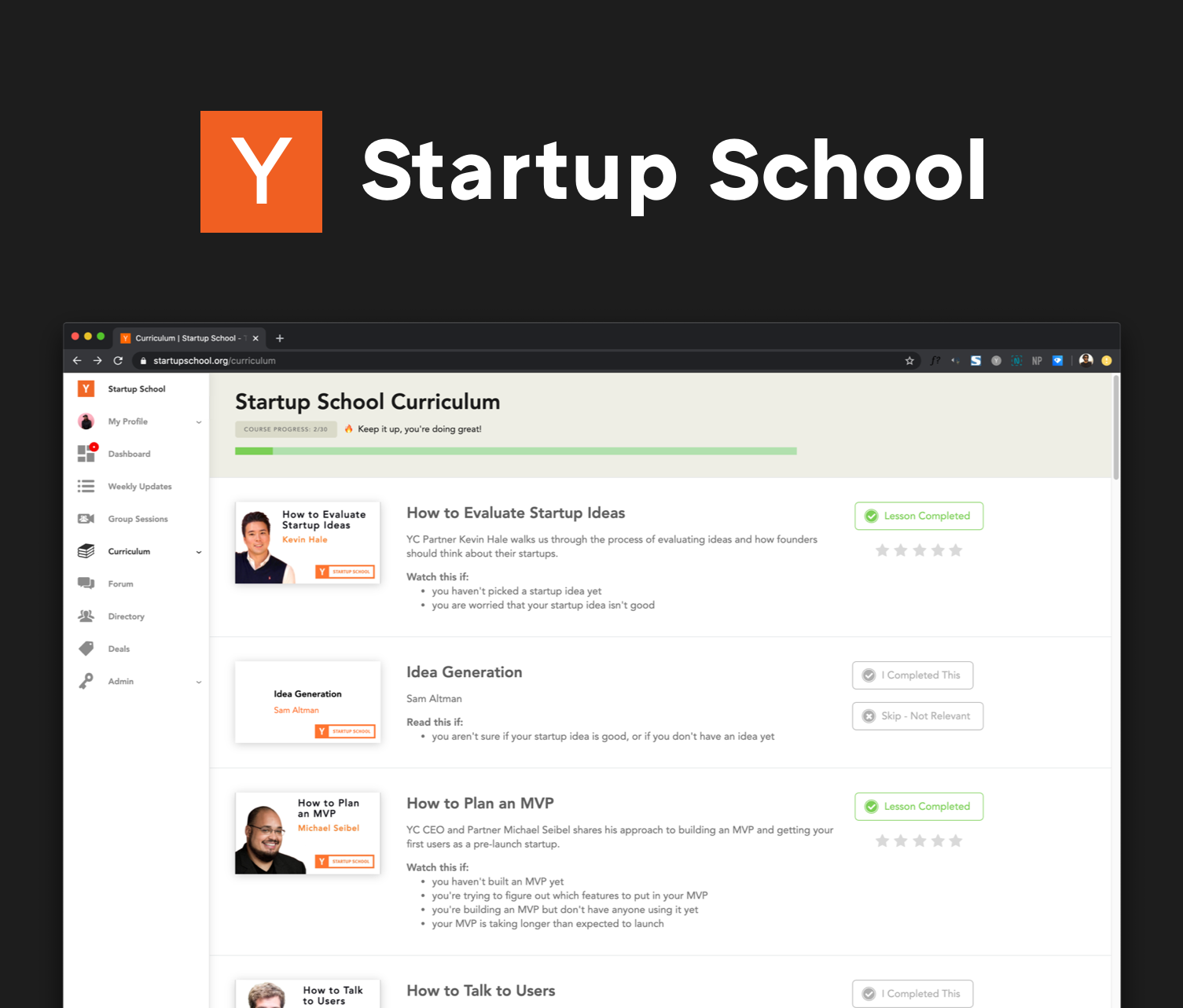Screen dimensions: 1183x1008
Task: Open the Deals tag icon
Action: 86,649
